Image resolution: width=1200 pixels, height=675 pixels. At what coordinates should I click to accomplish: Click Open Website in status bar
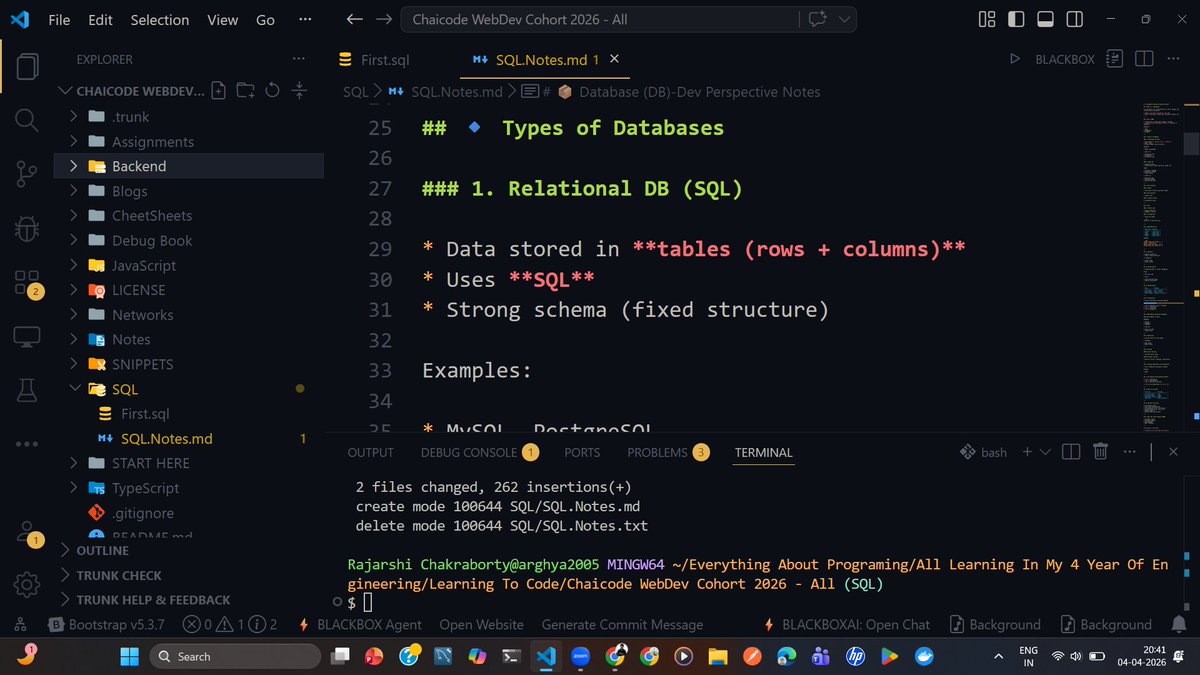point(481,624)
